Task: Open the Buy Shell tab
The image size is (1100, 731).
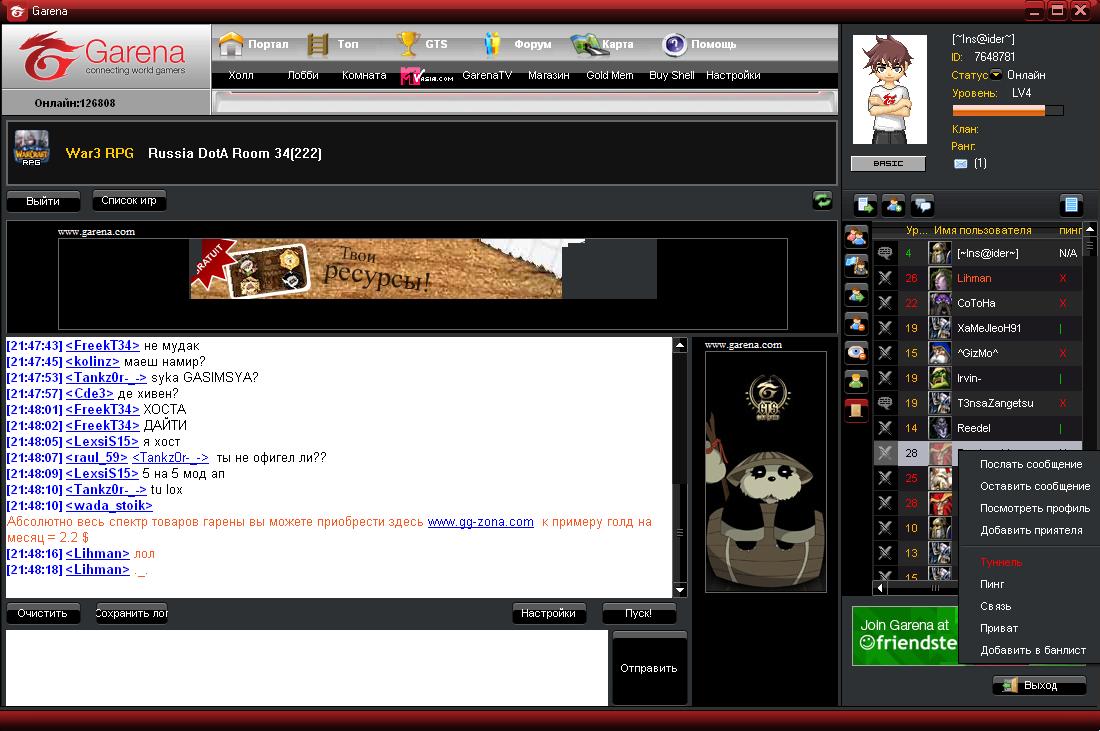Action: coord(671,75)
